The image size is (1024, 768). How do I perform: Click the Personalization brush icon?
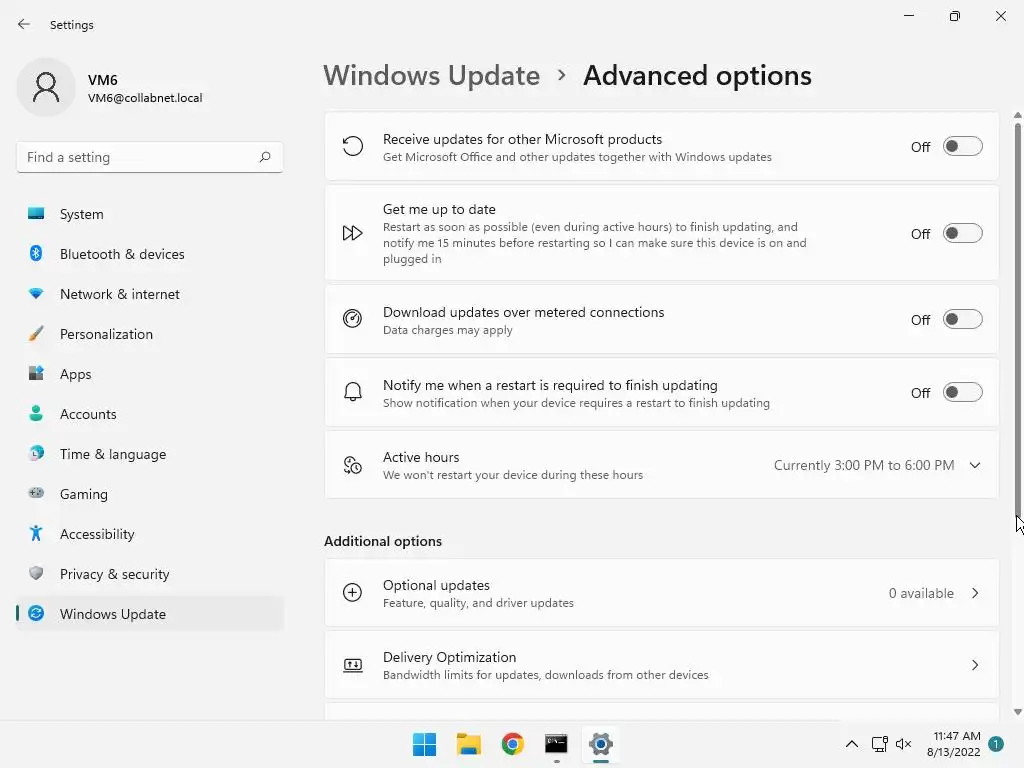pos(36,334)
